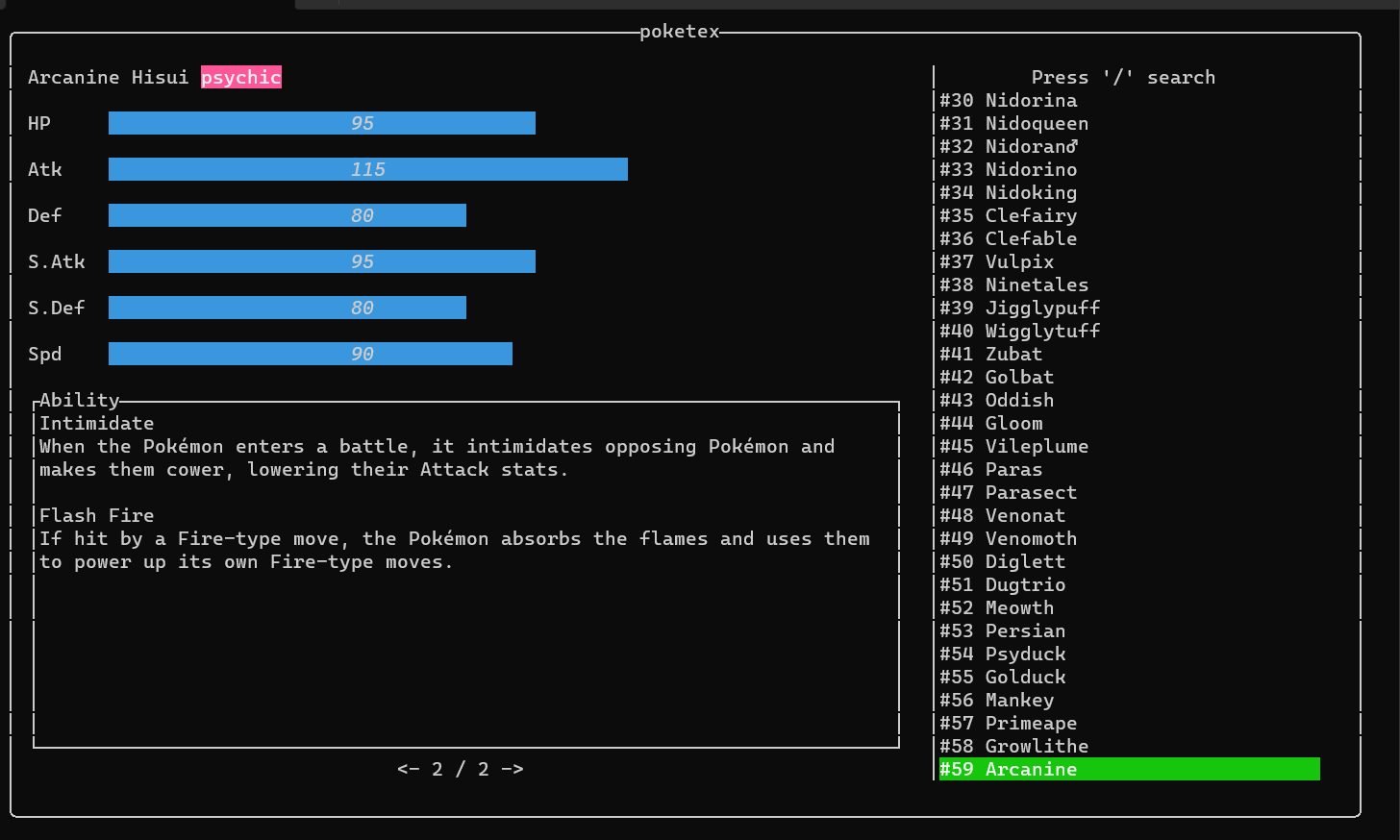Click highlighted #59 Arcanine entry
This screenshot has height=840, width=1400.
pos(1129,769)
